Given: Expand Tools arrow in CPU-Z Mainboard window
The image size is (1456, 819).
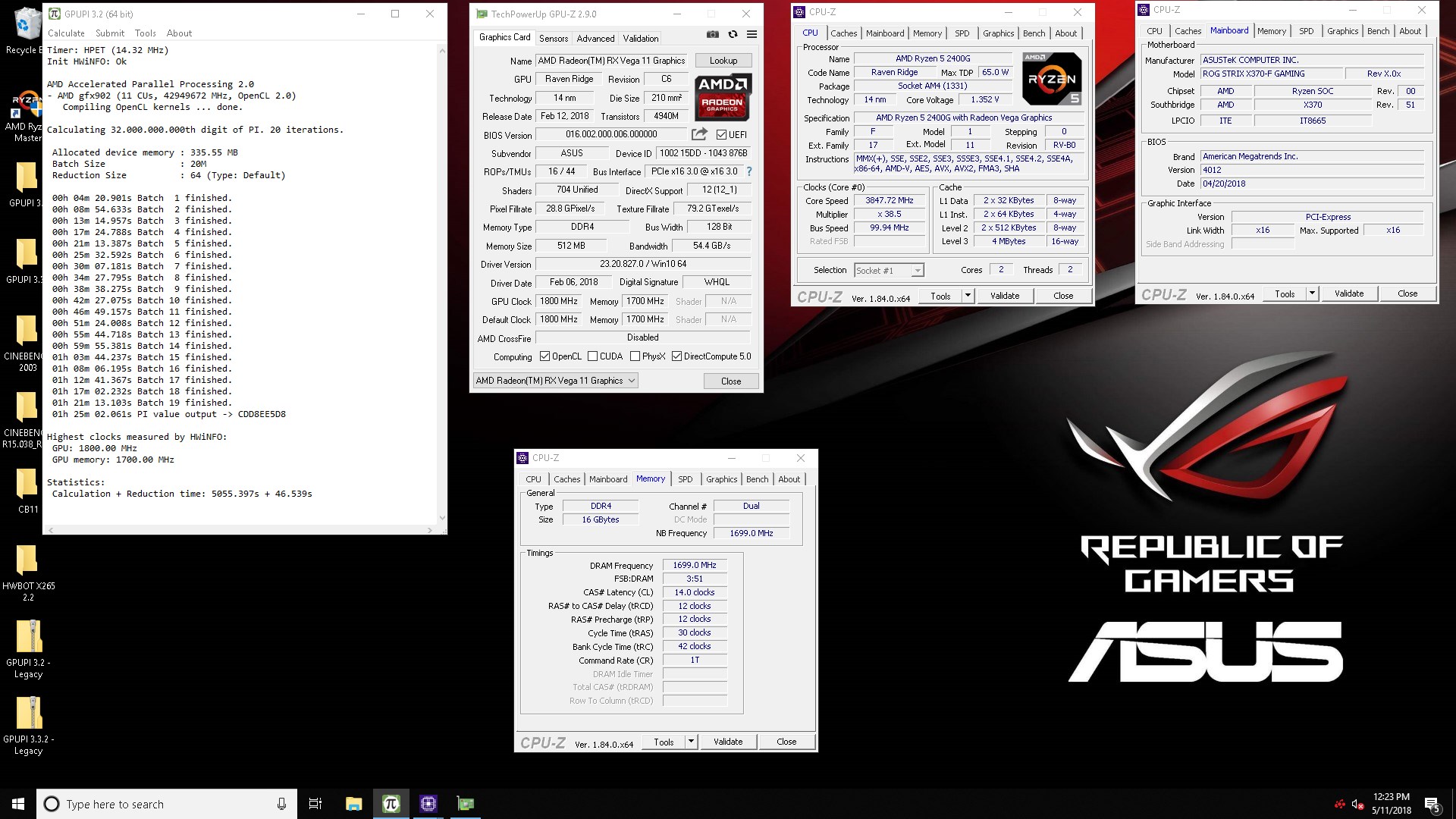Looking at the screenshot, I should point(1312,293).
